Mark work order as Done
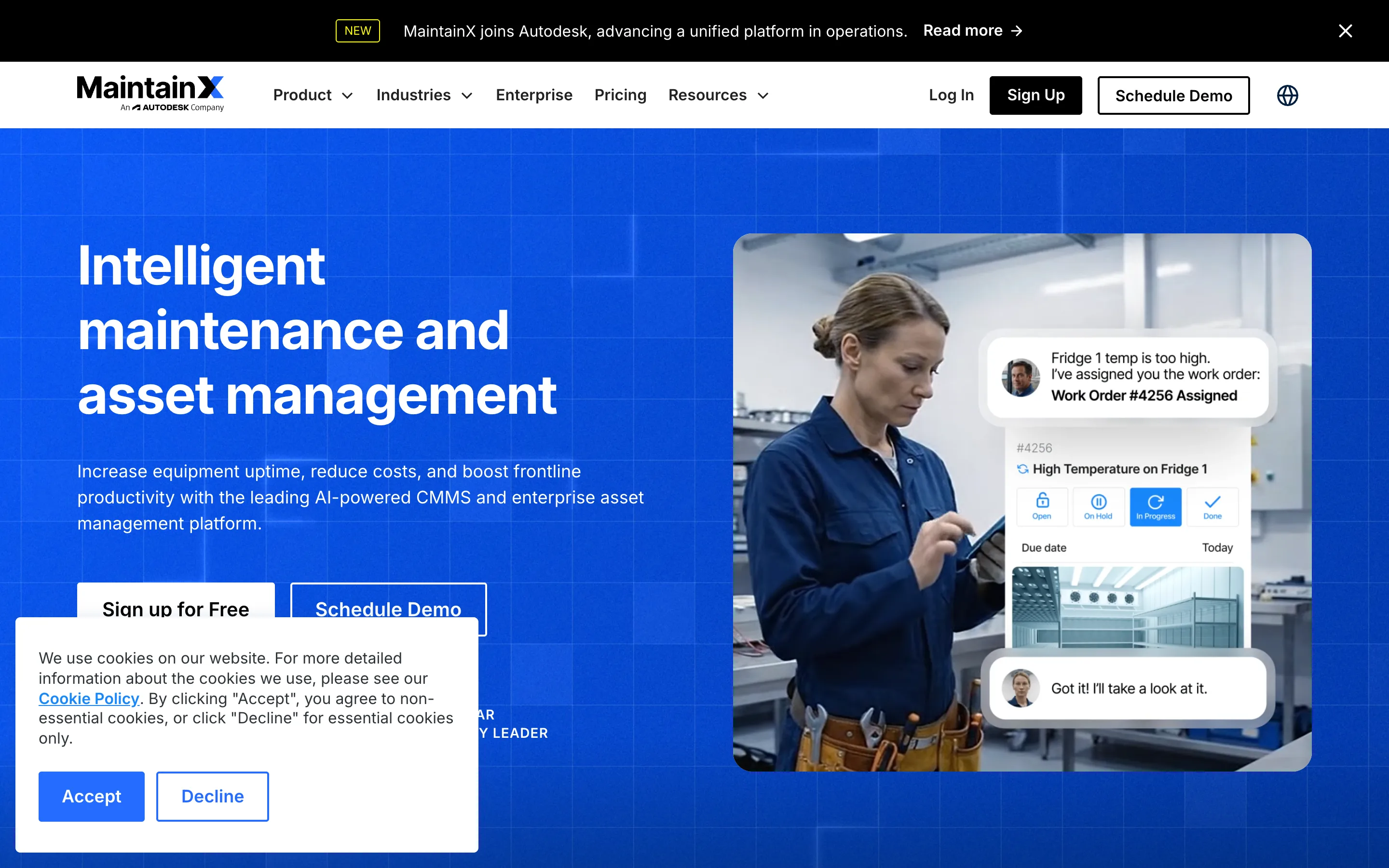The width and height of the screenshot is (1389, 868). pos(1212,507)
